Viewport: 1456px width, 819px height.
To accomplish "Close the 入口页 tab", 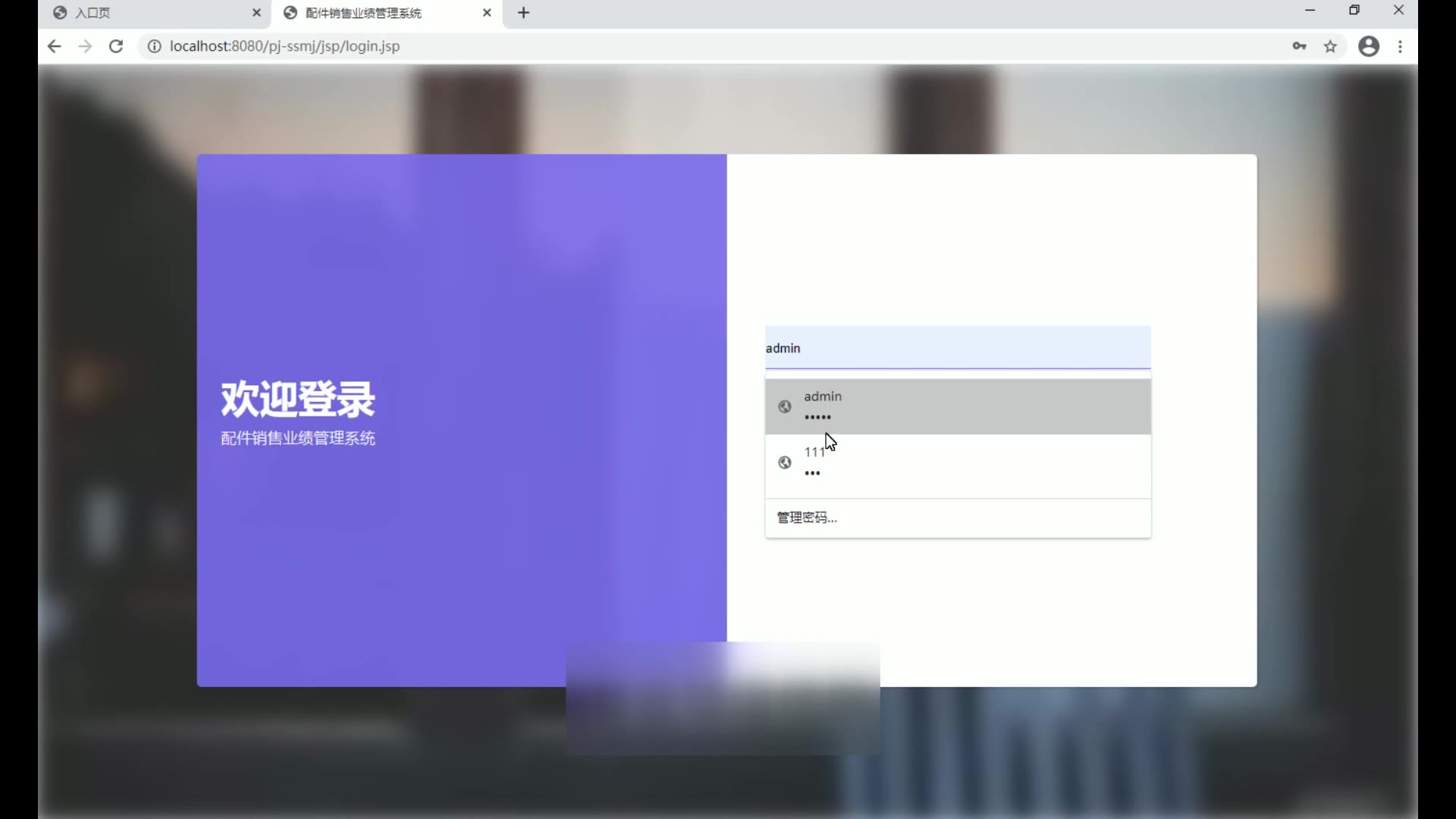I will pyautogui.click(x=256, y=13).
